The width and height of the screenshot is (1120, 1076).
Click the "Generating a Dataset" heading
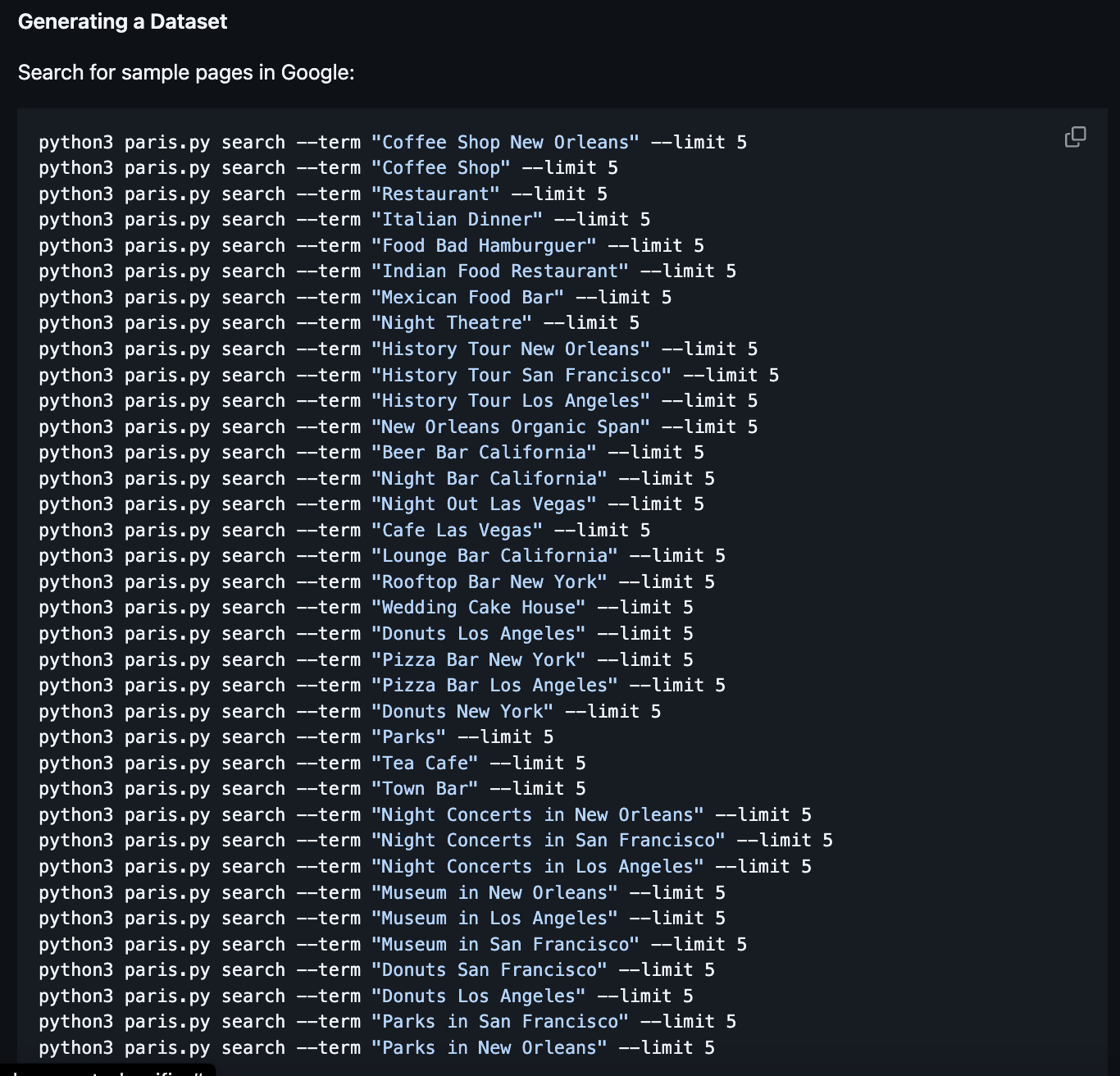tap(121, 21)
